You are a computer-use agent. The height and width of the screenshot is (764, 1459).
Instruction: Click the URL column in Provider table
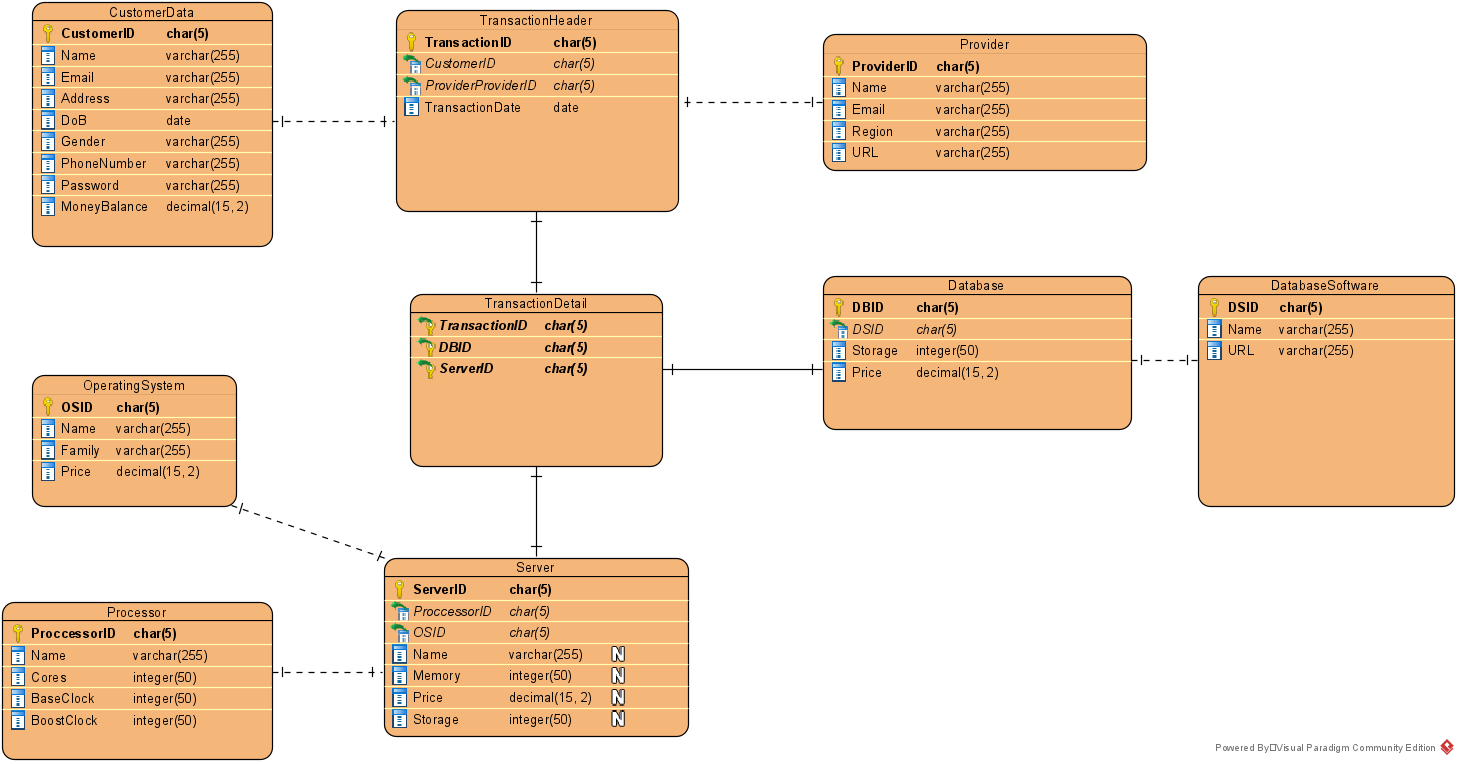985,152
